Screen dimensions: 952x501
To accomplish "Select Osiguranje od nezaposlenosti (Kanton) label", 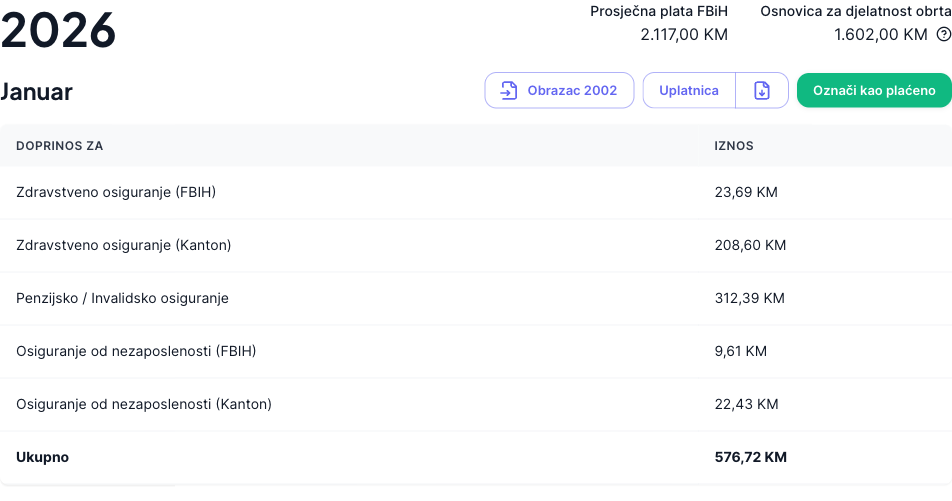I will tap(144, 404).
